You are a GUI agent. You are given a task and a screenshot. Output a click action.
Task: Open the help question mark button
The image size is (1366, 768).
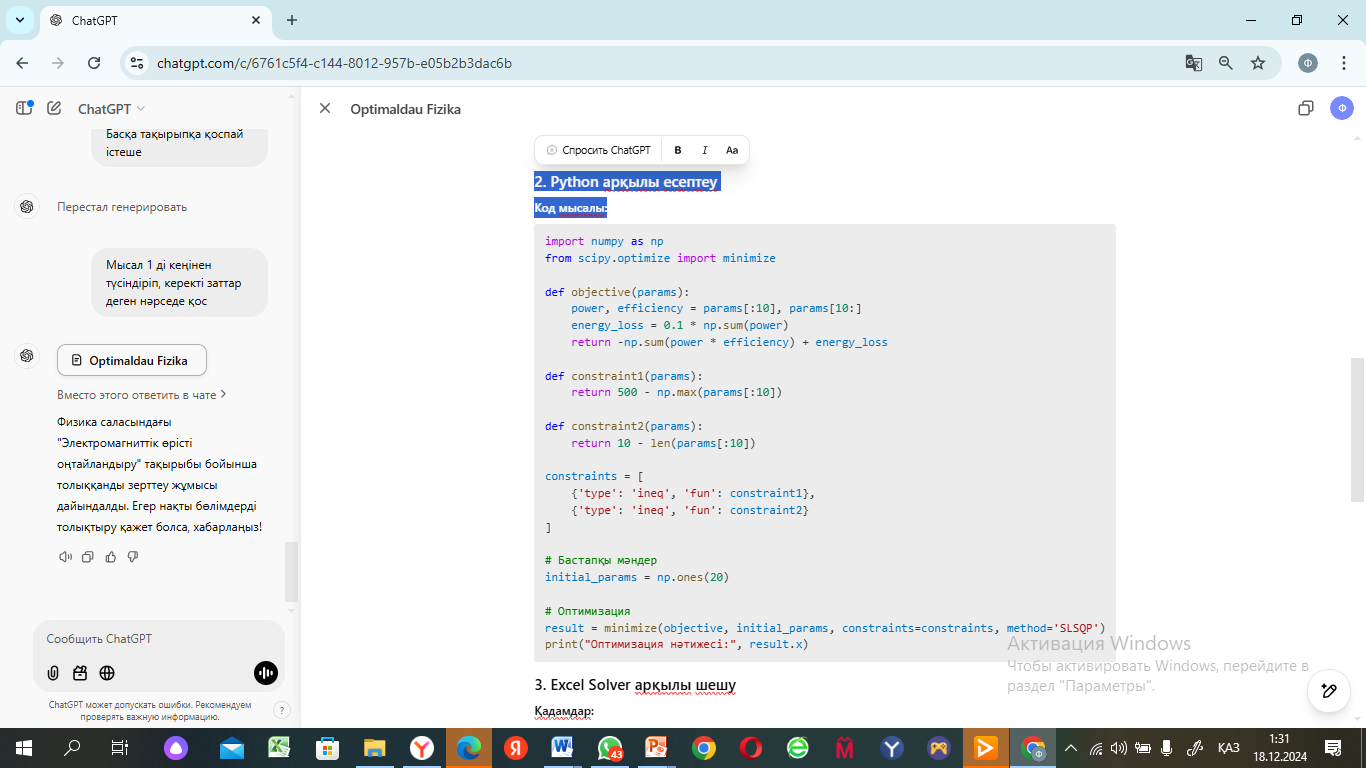pyautogui.click(x=282, y=710)
